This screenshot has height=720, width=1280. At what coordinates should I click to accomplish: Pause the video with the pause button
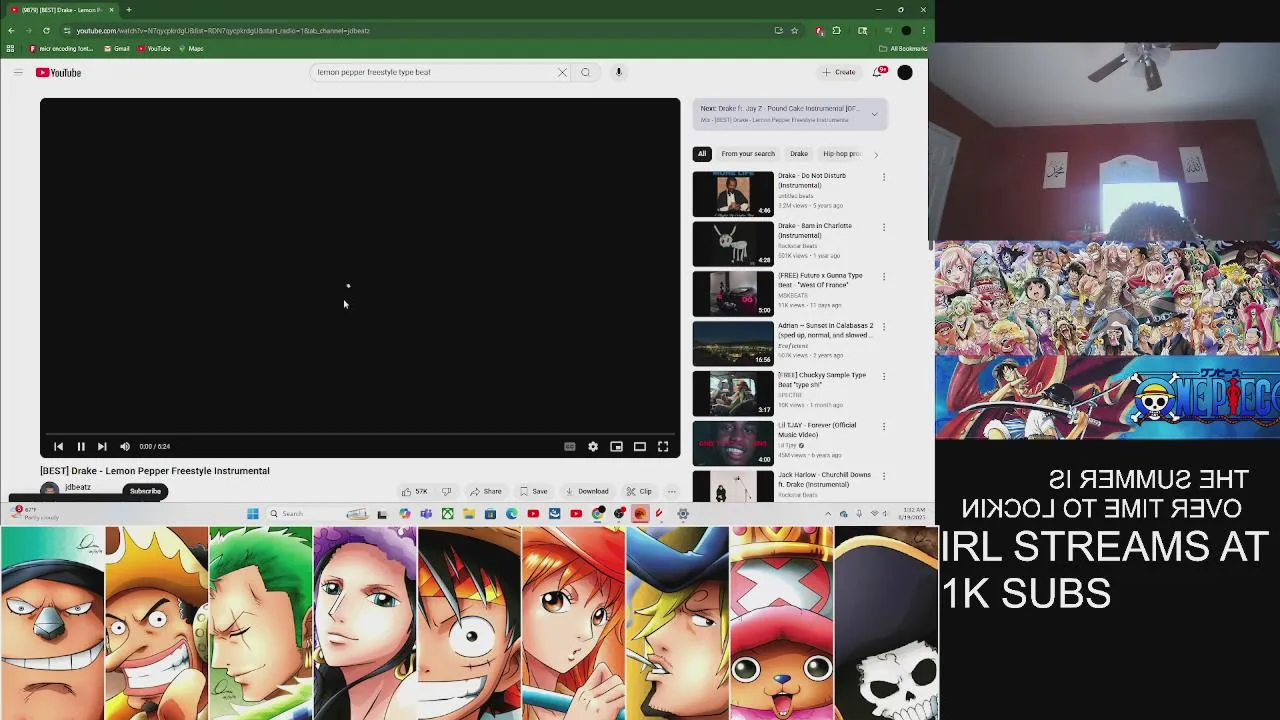coord(80,447)
